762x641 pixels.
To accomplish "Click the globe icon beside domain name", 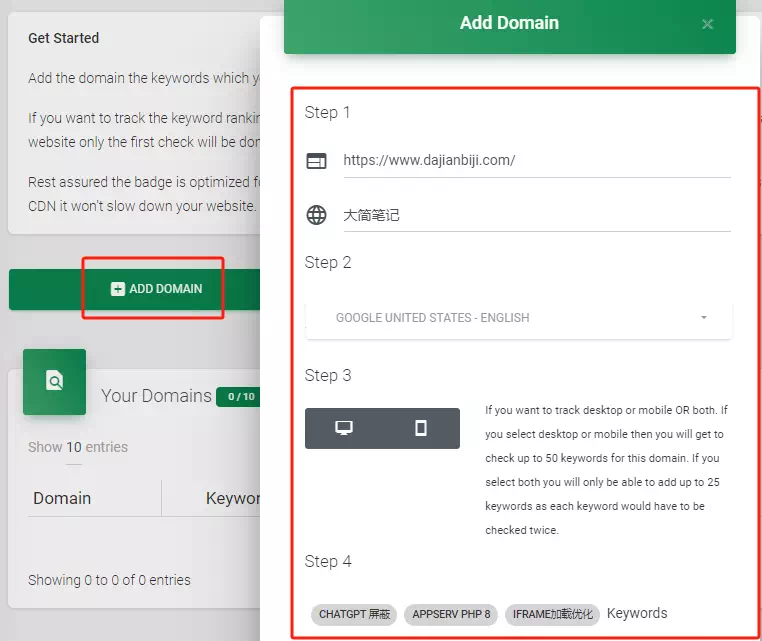I will (x=316, y=215).
